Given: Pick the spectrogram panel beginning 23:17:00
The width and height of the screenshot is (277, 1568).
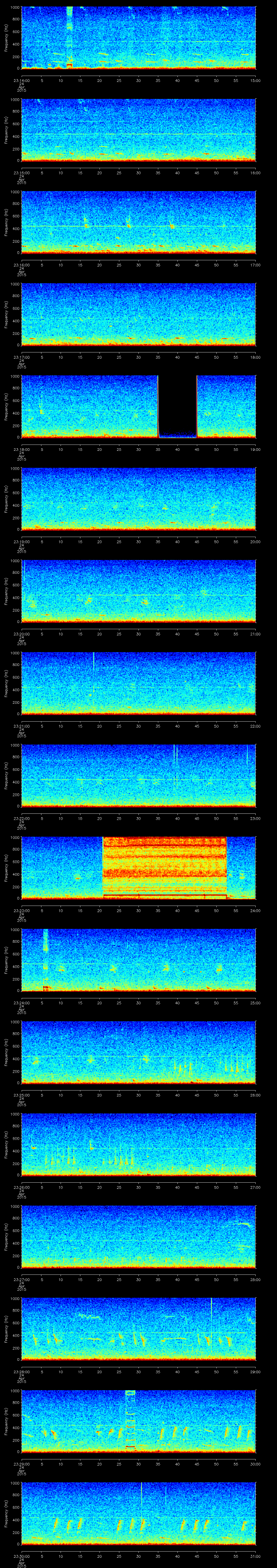Looking at the screenshot, I should coord(138,315).
